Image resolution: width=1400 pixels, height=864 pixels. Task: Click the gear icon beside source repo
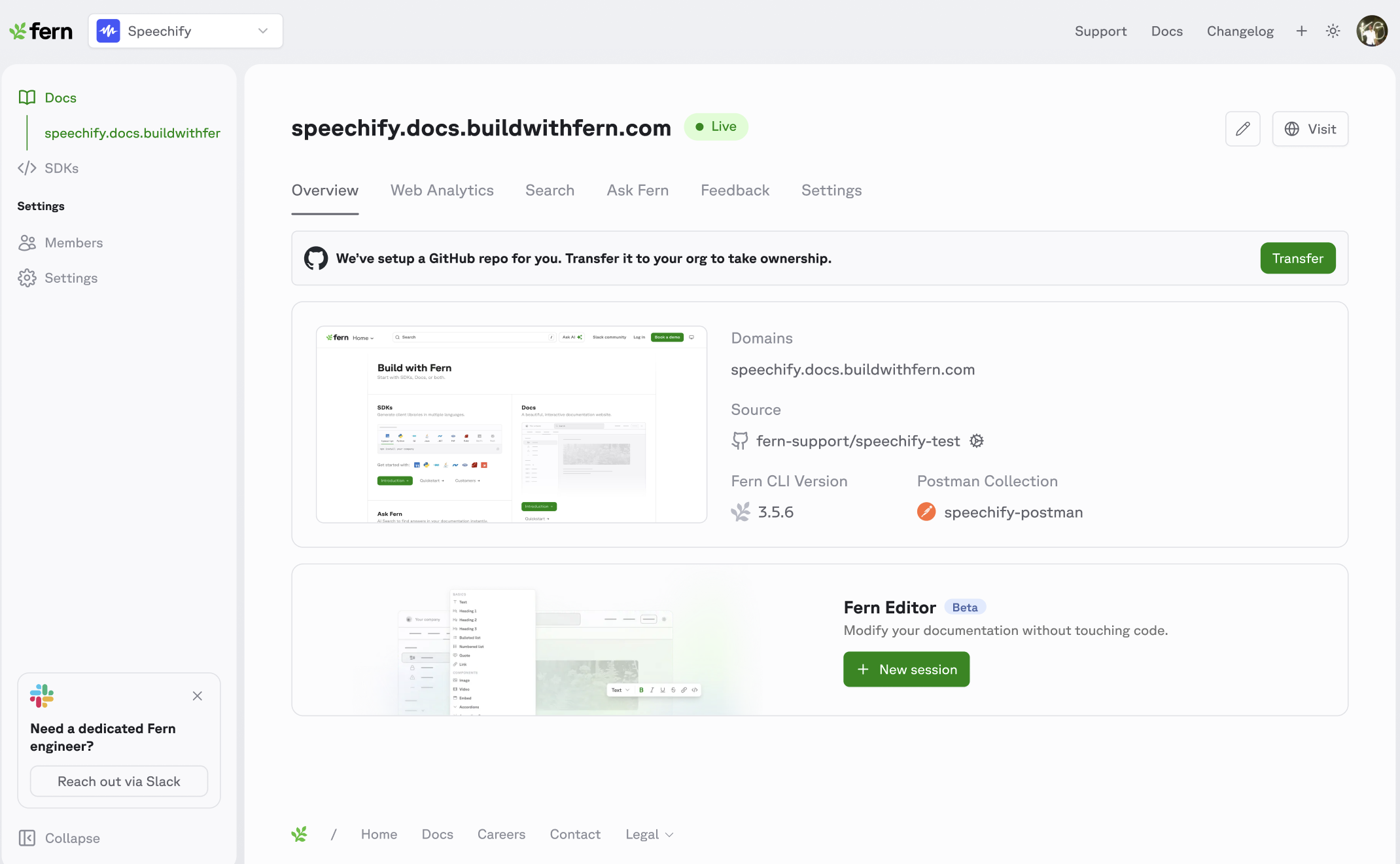(x=977, y=441)
